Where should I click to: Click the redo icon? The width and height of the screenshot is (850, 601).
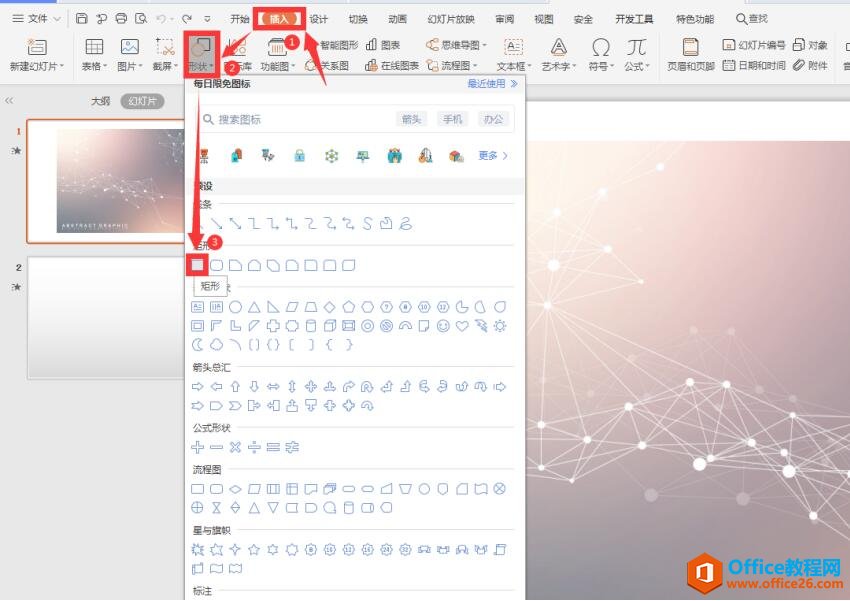tap(187, 19)
